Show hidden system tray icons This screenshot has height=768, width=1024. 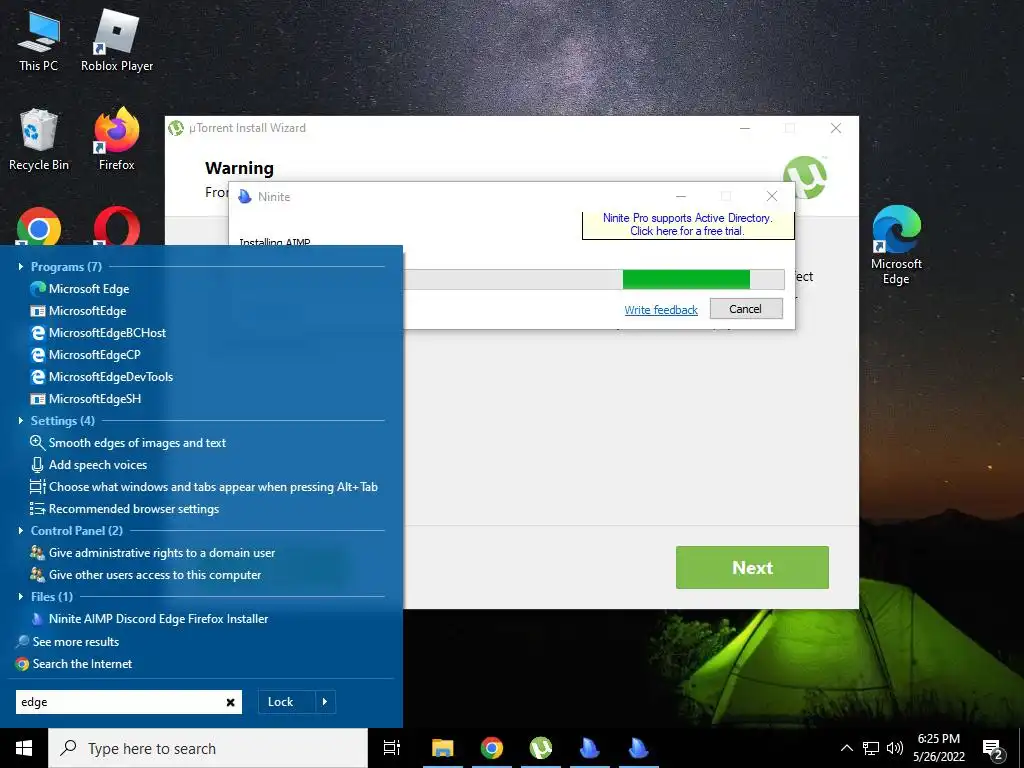(846, 748)
